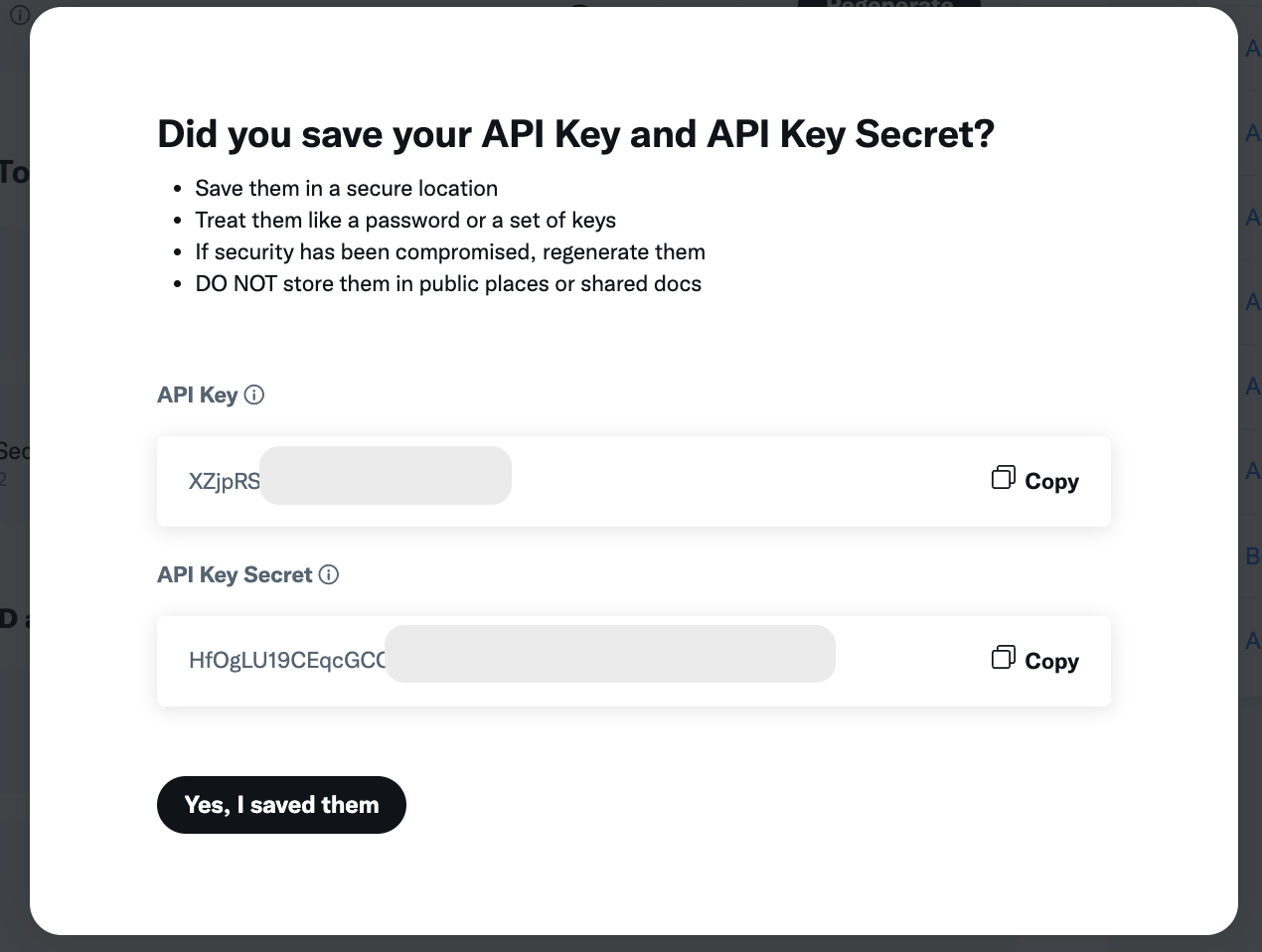Click "Save them in a secure location" bullet

click(346, 189)
